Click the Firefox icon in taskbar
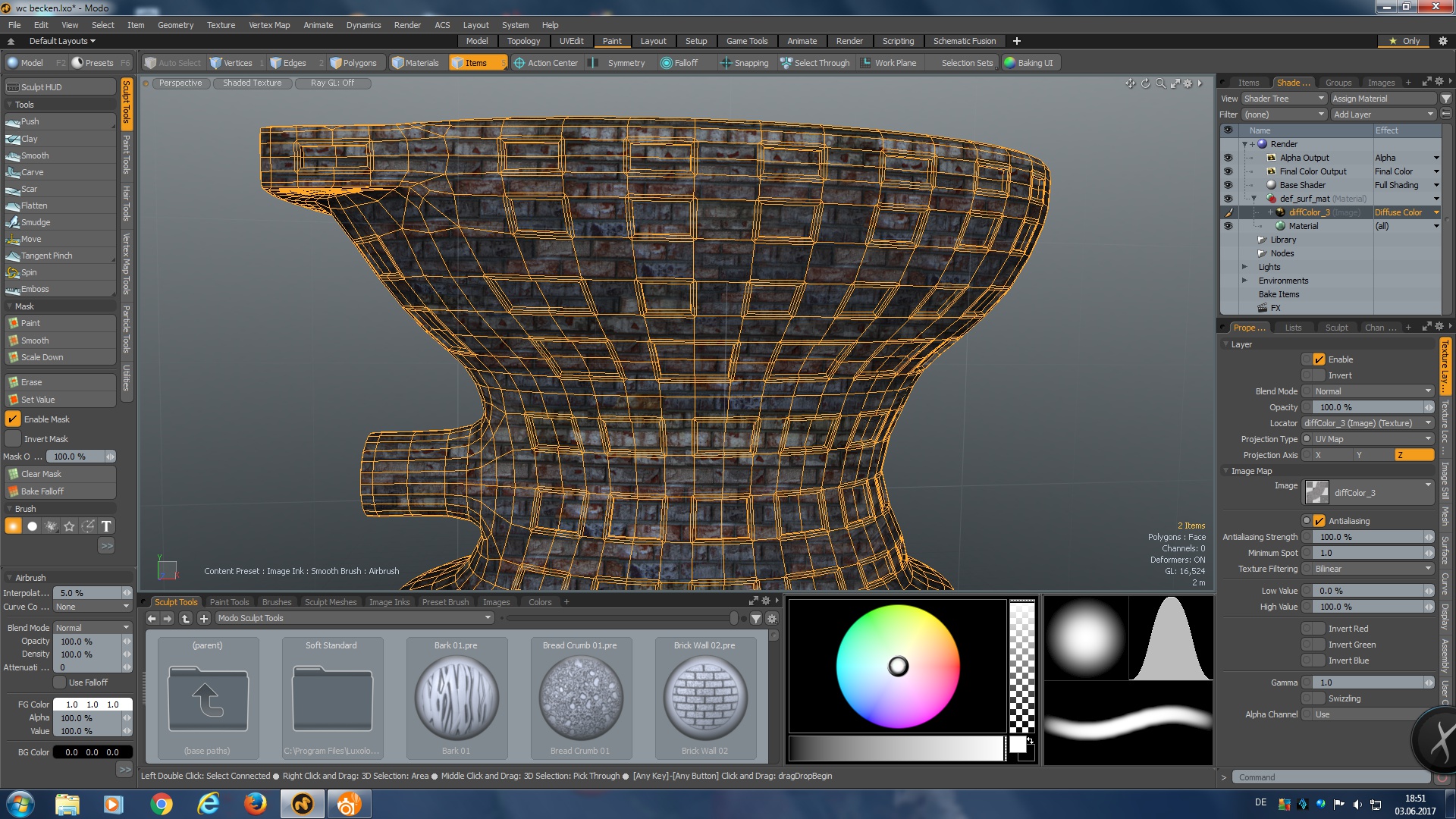The image size is (1456, 819). click(x=255, y=804)
